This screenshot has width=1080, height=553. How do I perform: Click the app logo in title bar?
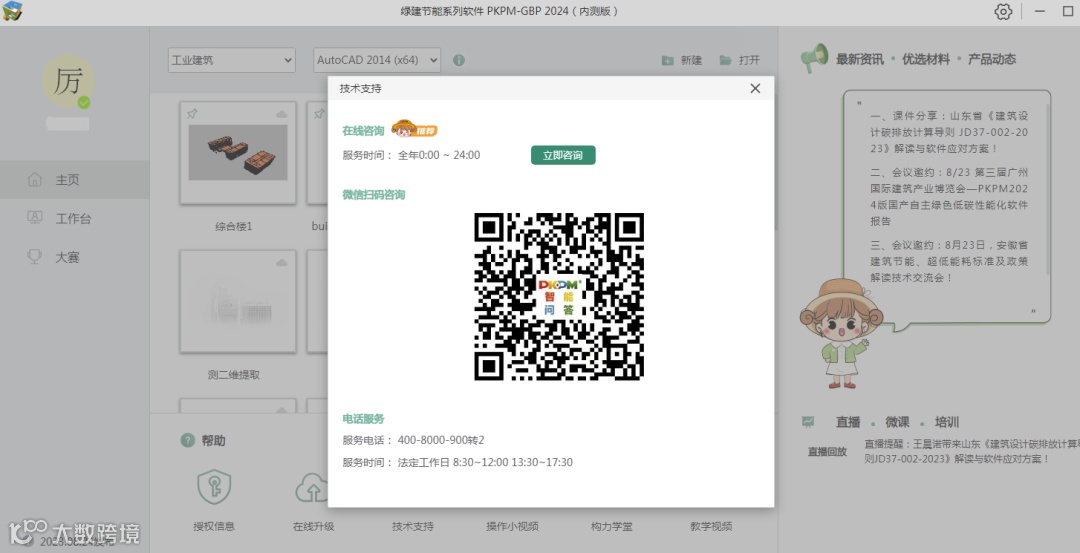(x=12, y=11)
